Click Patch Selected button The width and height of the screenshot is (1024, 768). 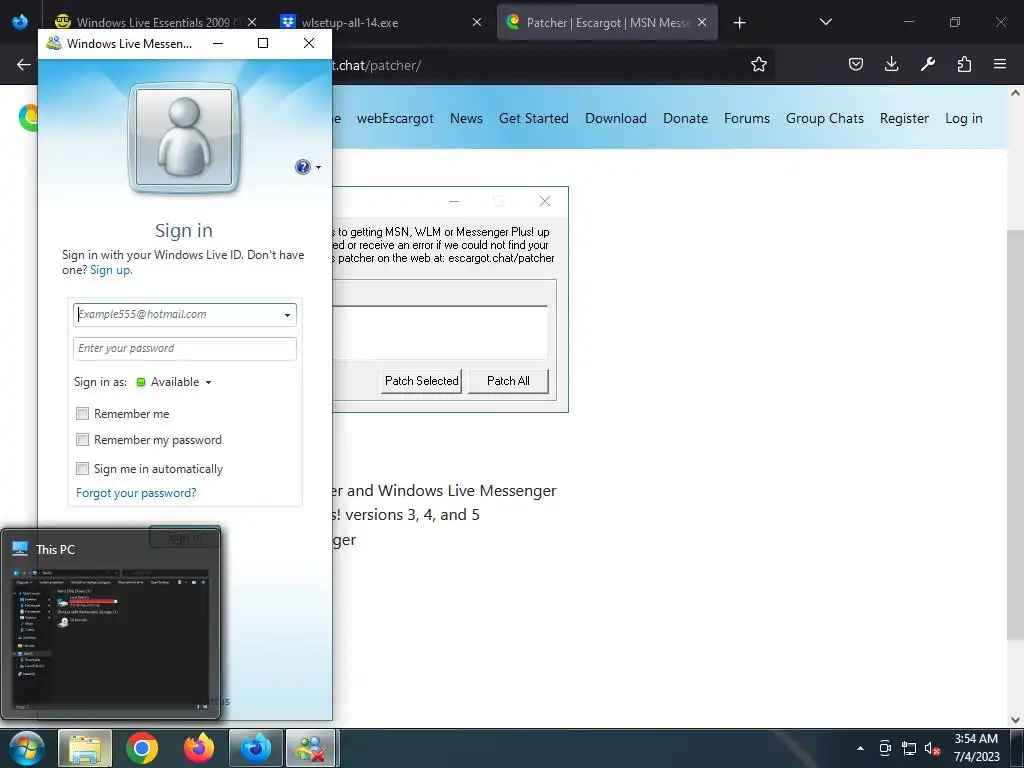point(421,381)
